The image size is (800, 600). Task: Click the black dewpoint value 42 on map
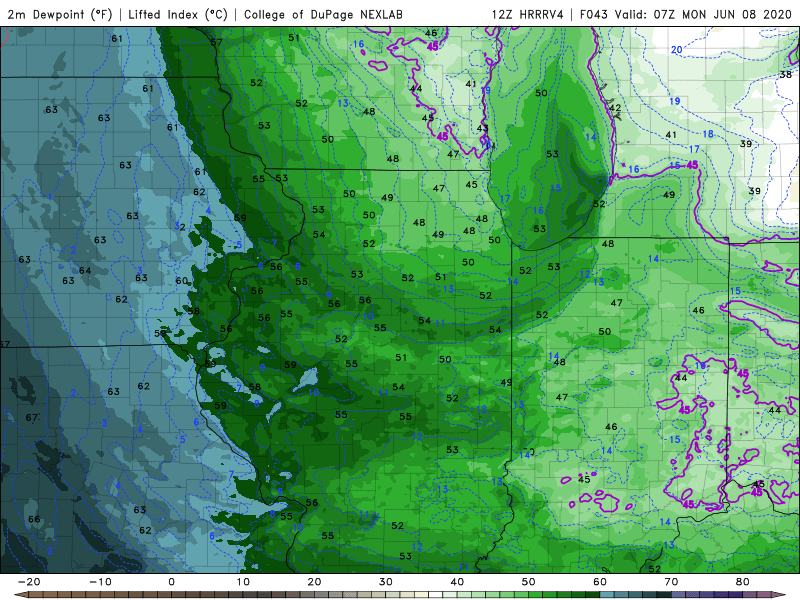pos(615,108)
